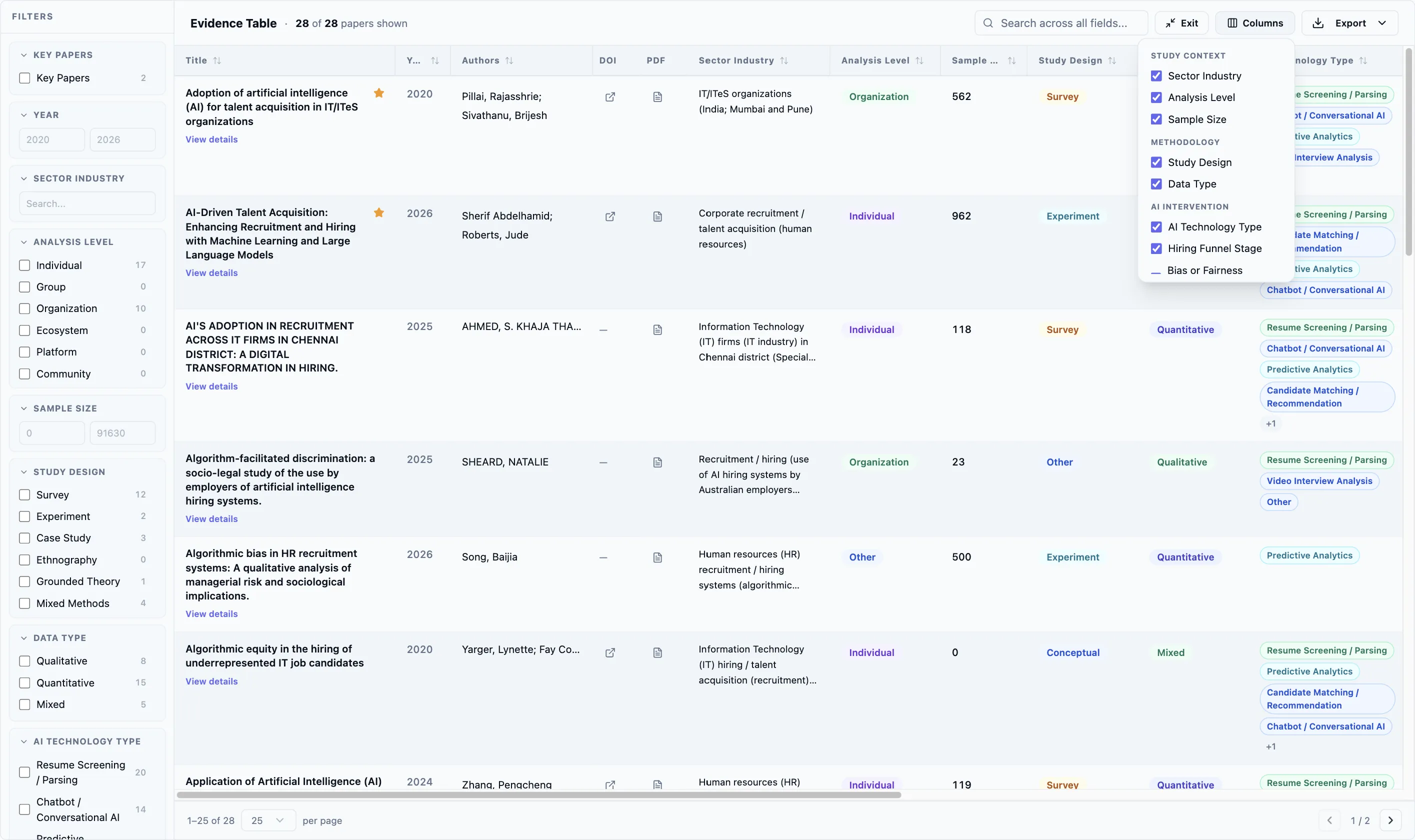Image resolution: width=1415 pixels, height=840 pixels.
Task: Collapse the Analysis Level filter section
Action: click(24, 241)
